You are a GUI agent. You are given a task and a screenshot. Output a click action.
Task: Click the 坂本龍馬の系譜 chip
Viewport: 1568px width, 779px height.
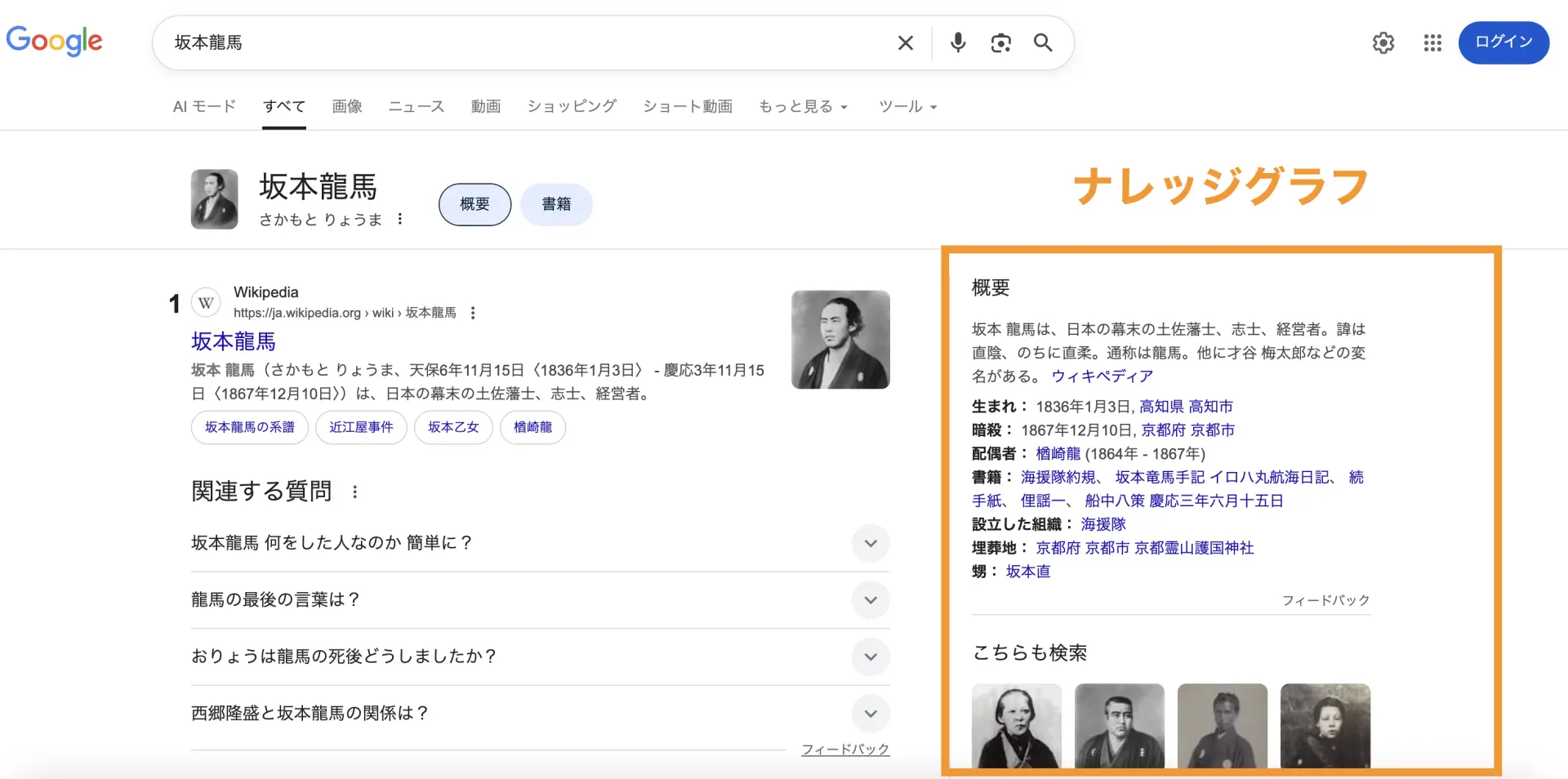[x=249, y=427]
